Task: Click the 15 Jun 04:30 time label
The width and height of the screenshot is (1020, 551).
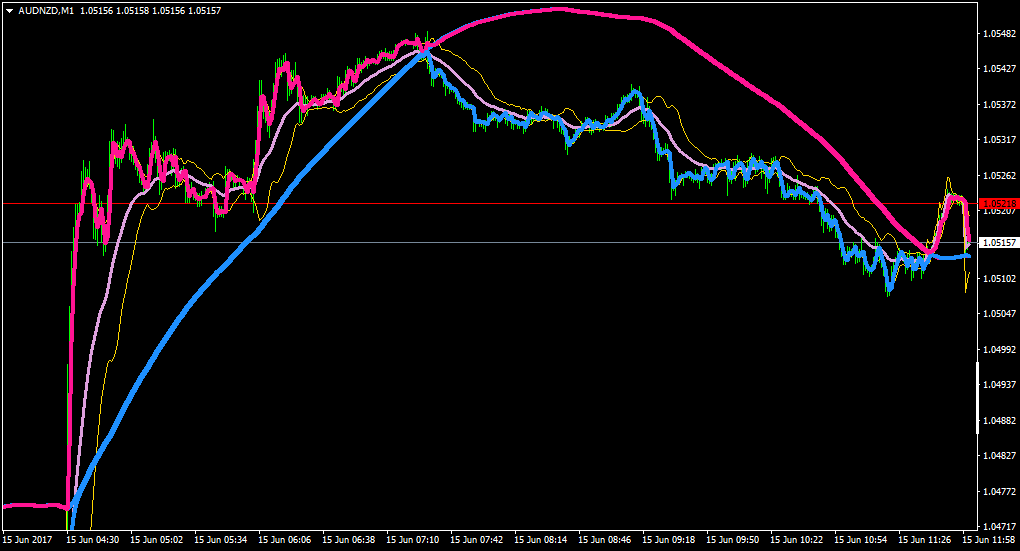Action: coord(92,539)
